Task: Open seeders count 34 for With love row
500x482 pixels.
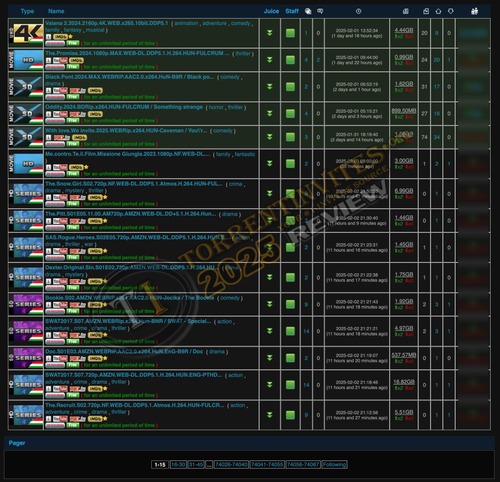Action: [x=437, y=137]
